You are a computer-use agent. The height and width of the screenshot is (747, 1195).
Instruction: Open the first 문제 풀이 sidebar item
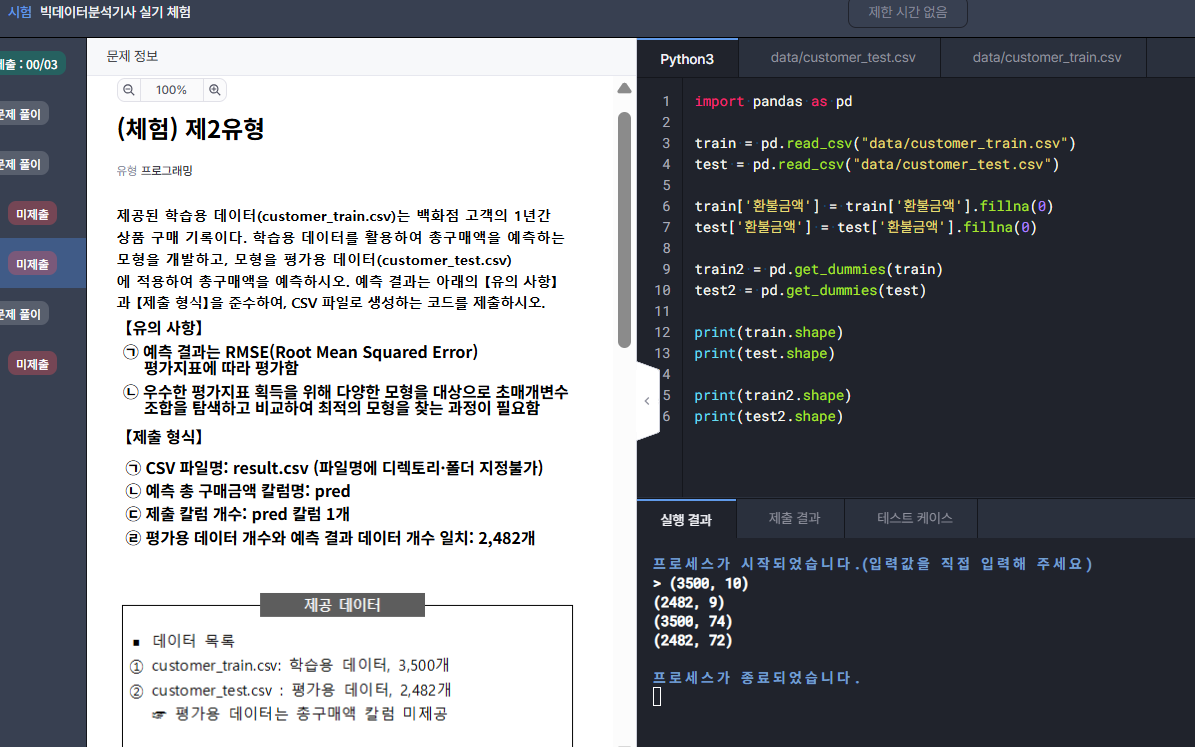click(x=23, y=114)
